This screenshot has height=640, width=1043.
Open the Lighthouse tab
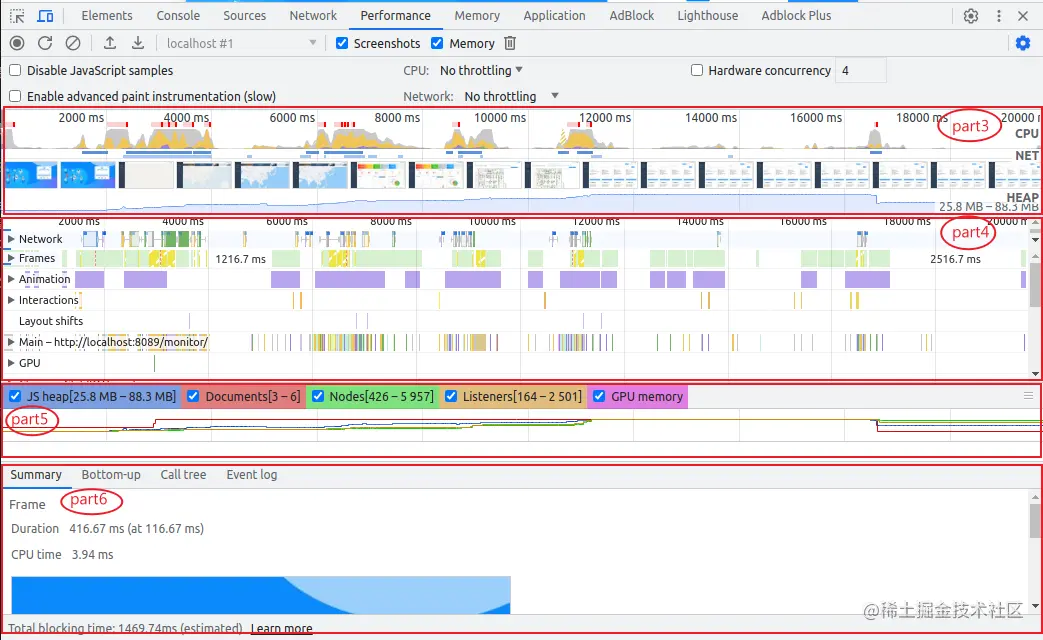click(707, 15)
